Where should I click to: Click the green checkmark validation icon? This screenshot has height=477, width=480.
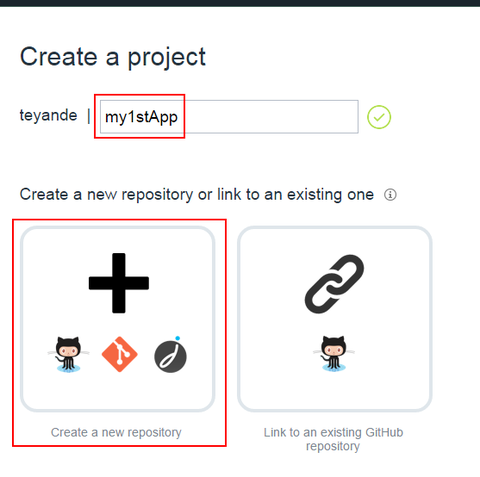pyautogui.click(x=379, y=117)
